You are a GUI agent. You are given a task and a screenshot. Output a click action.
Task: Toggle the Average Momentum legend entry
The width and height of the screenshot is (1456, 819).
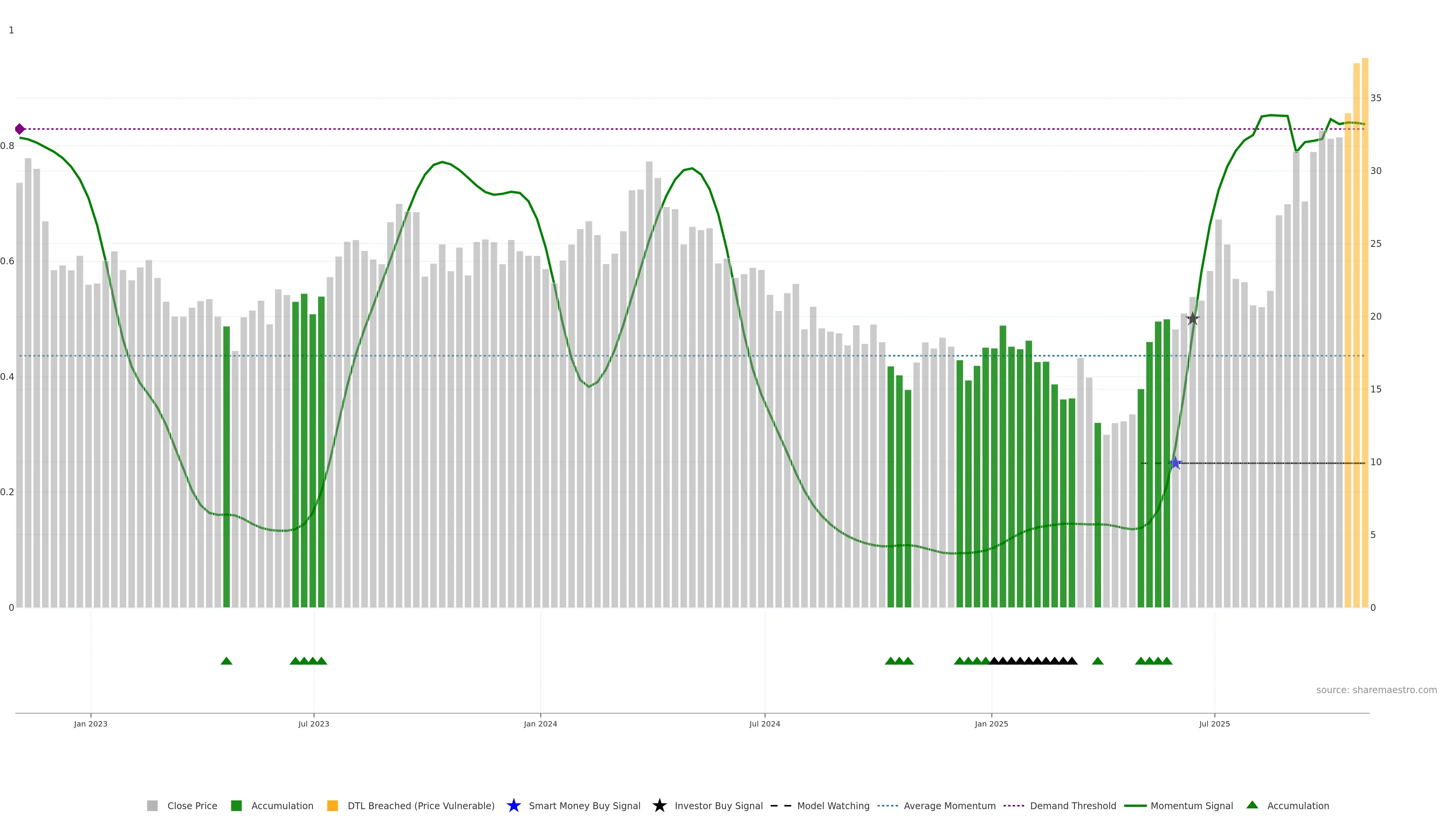[949, 805]
